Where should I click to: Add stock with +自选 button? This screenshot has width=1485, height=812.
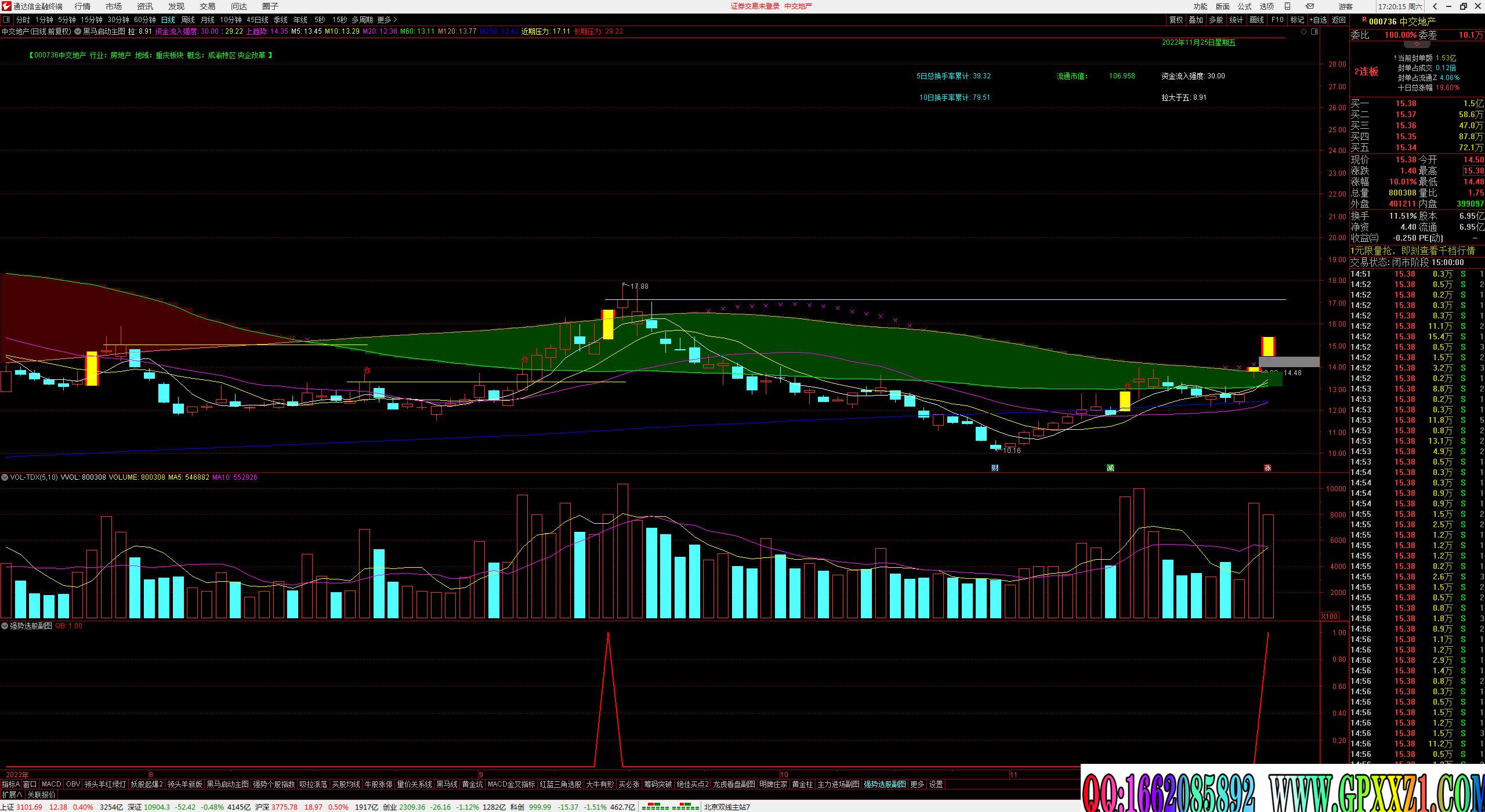point(1318,20)
